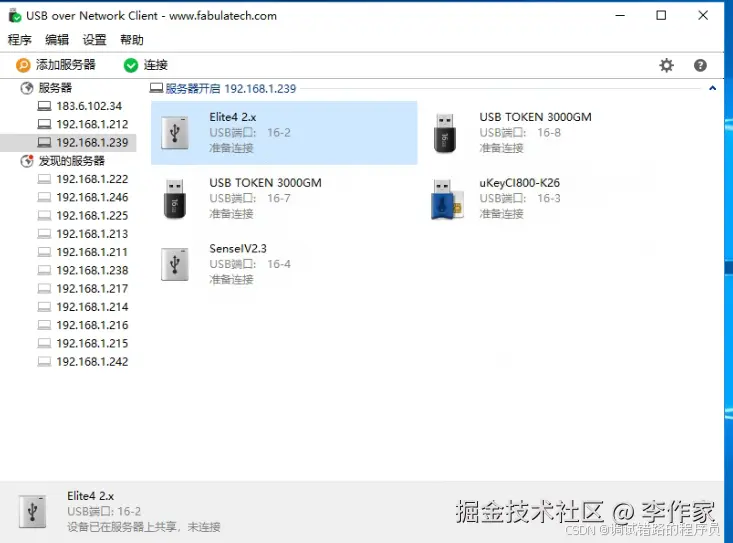The width and height of the screenshot is (733, 543).
Task: Click the SenseIV2.3 device icon
Action: tap(175, 264)
